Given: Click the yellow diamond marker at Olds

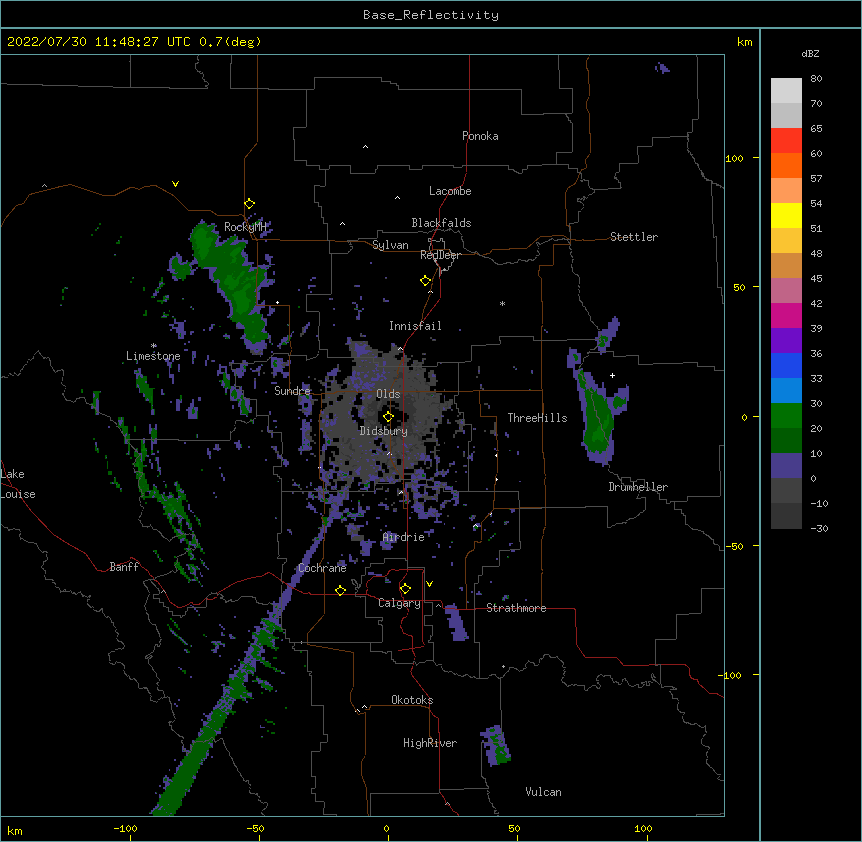Looking at the screenshot, I should coord(388,417).
